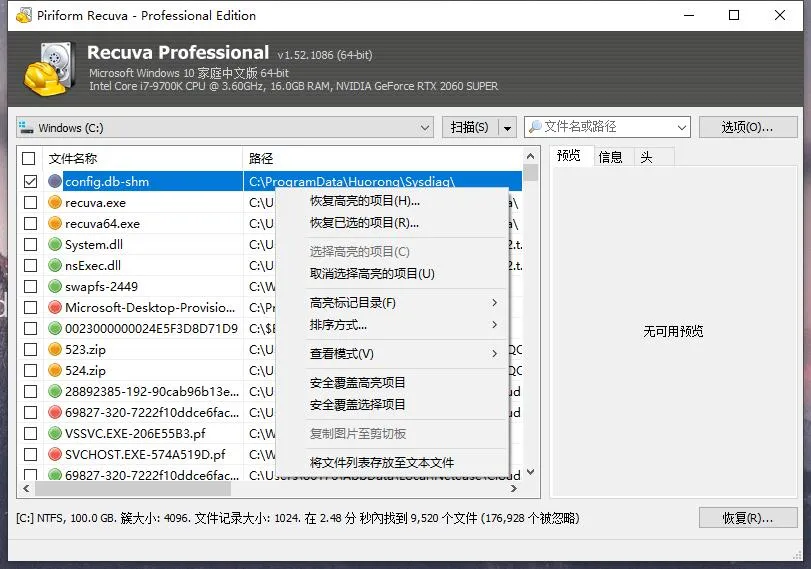Switch to the 信息 tab
811x569 pixels.
point(610,157)
